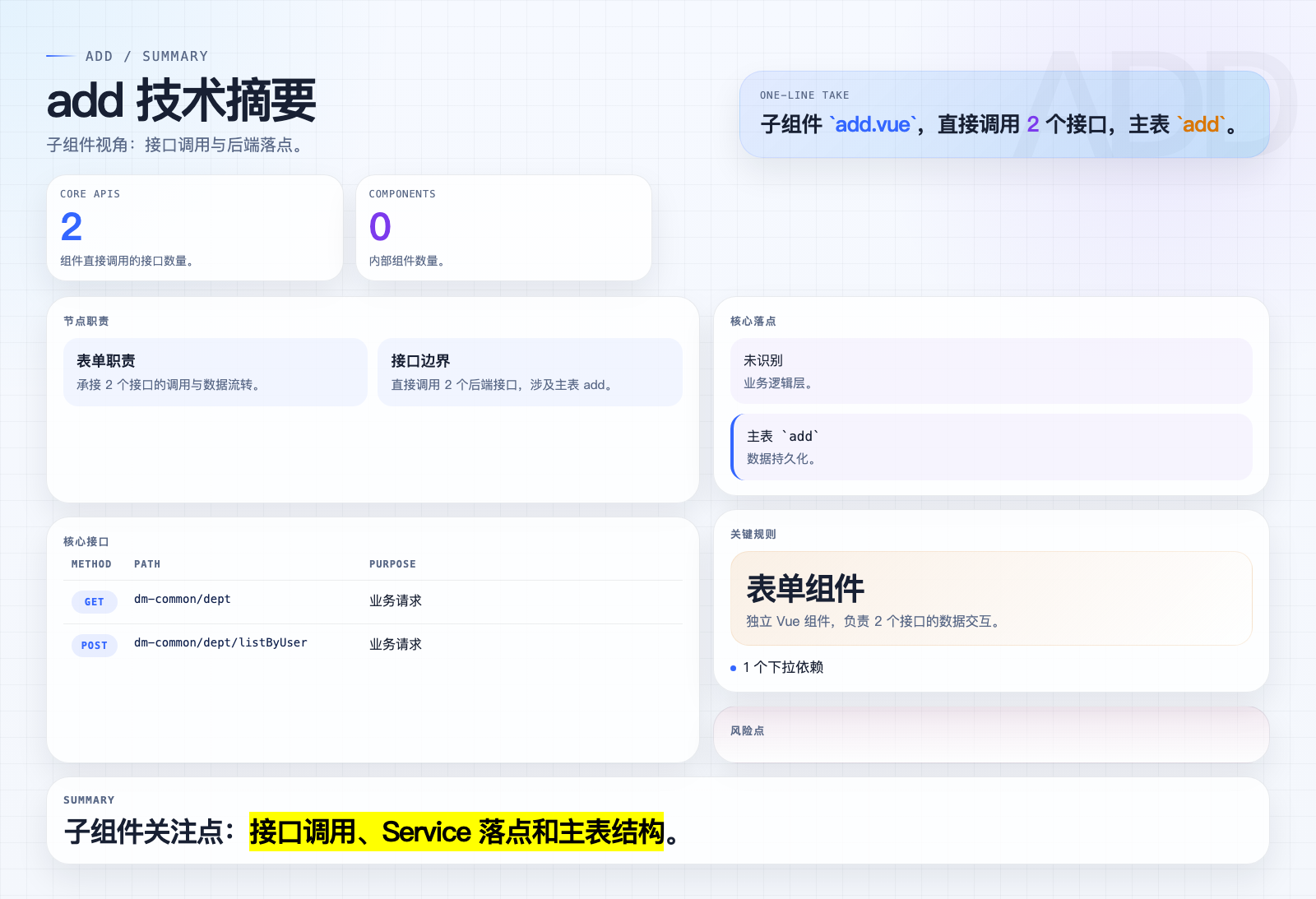Click the text '内部组件数量。'
The image size is (1316, 899).
[x=409, y=261]
